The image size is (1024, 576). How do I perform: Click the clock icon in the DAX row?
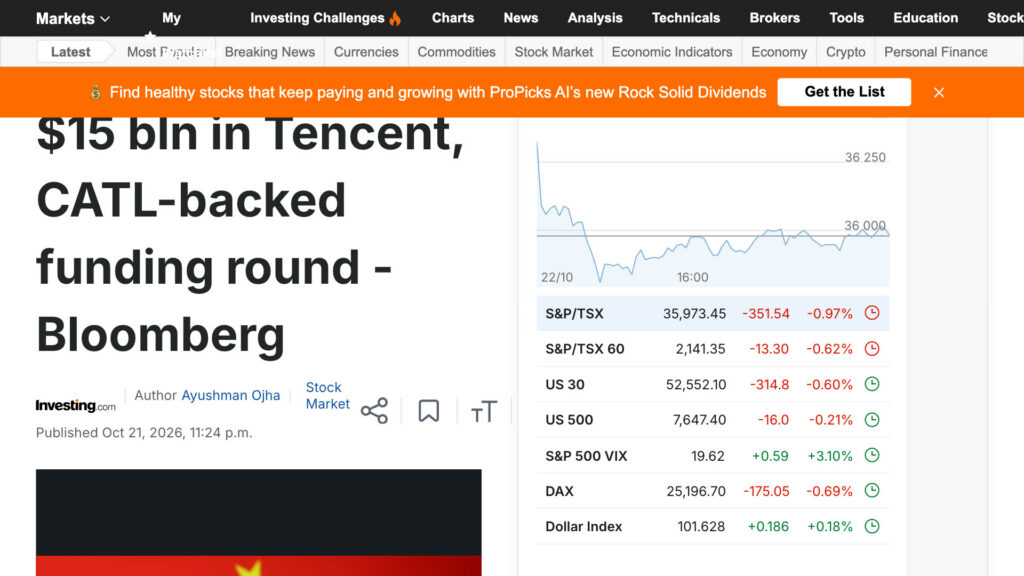(x=872, y=490)
